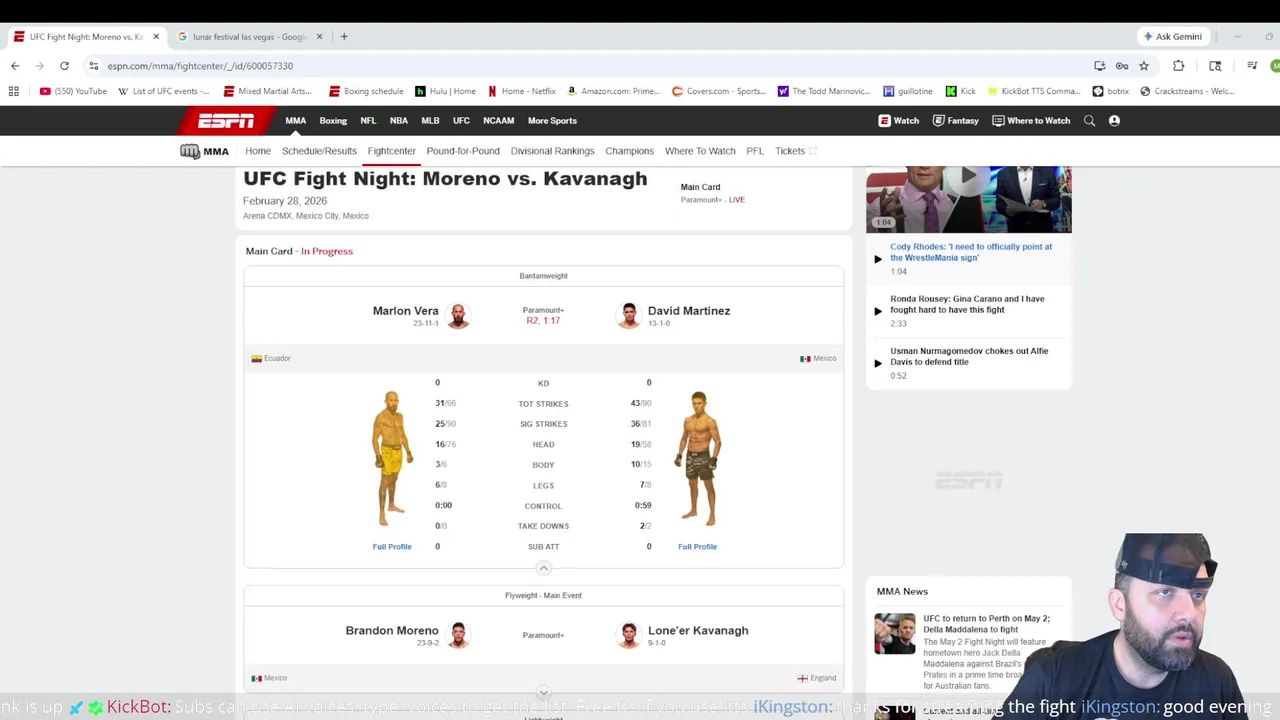Viewport: 1280px width, 720px height.
Task: Open the Amazon.com Prime bookmark
Action: (613, 91)
